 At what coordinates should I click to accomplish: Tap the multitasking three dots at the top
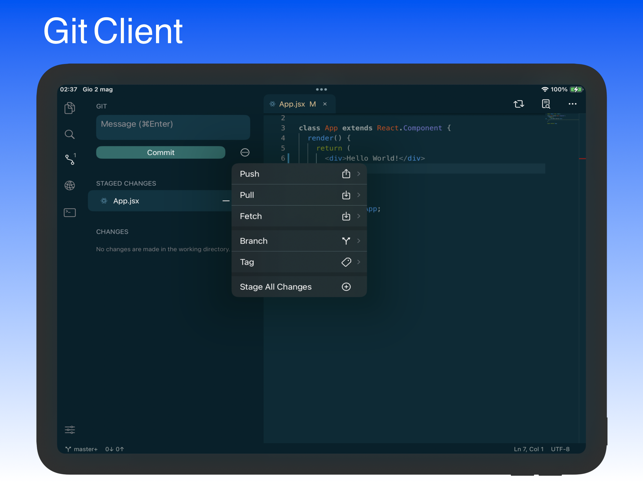[x=322, y=89]
